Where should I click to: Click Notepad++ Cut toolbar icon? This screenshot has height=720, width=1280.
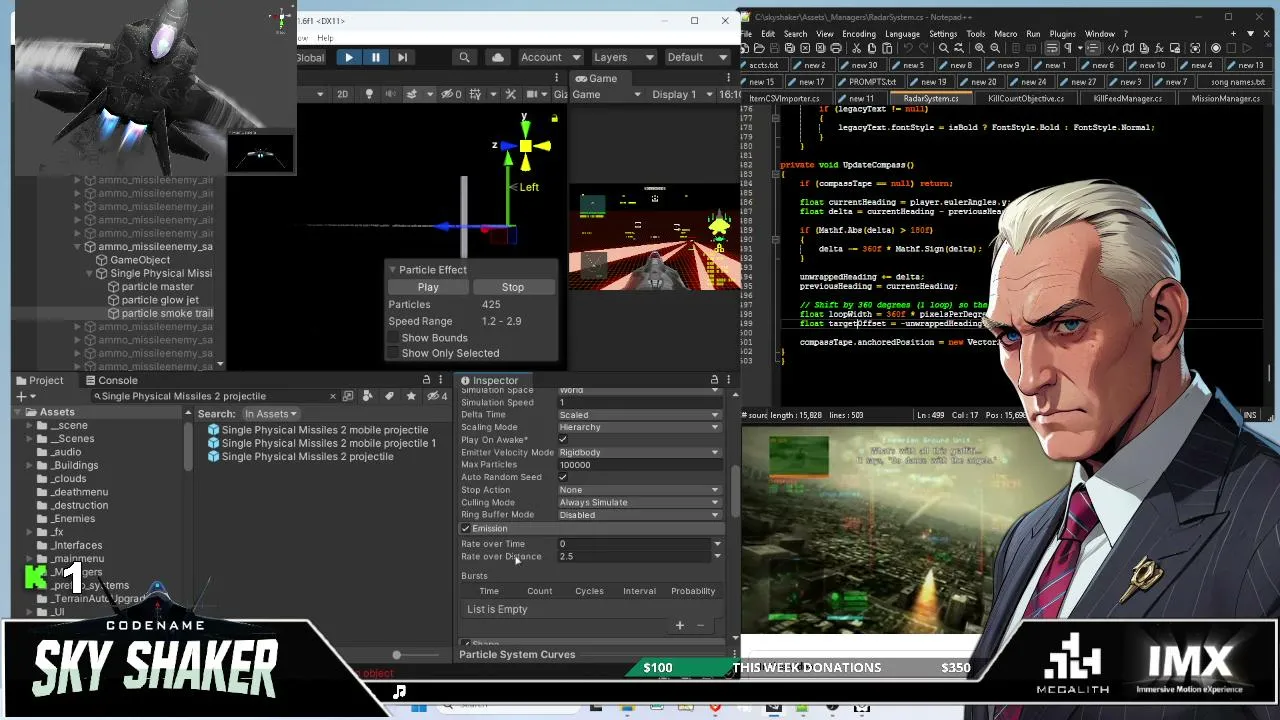click(857, 48)
